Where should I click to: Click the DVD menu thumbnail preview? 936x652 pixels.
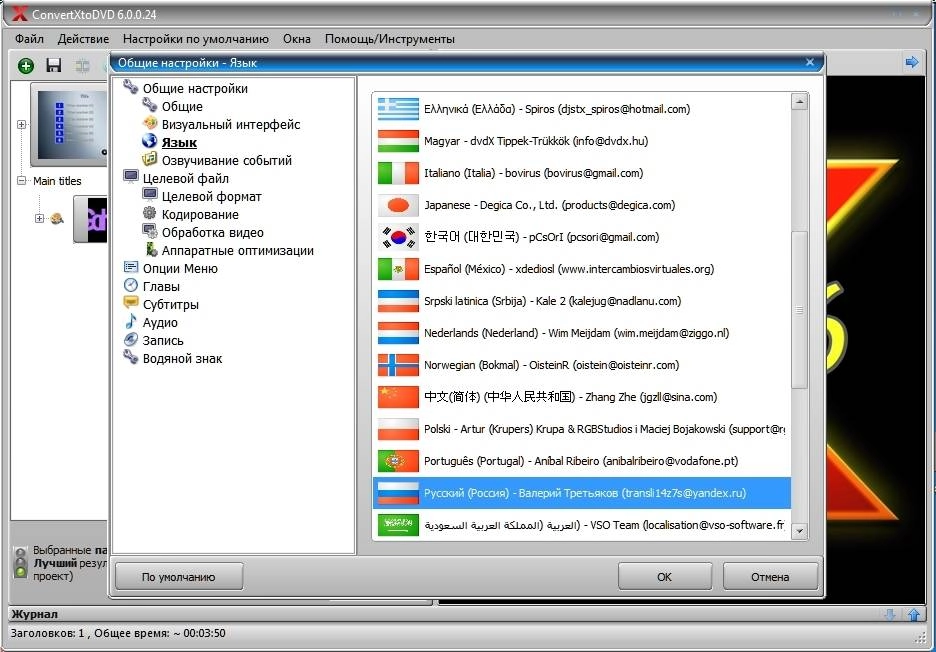70,125
